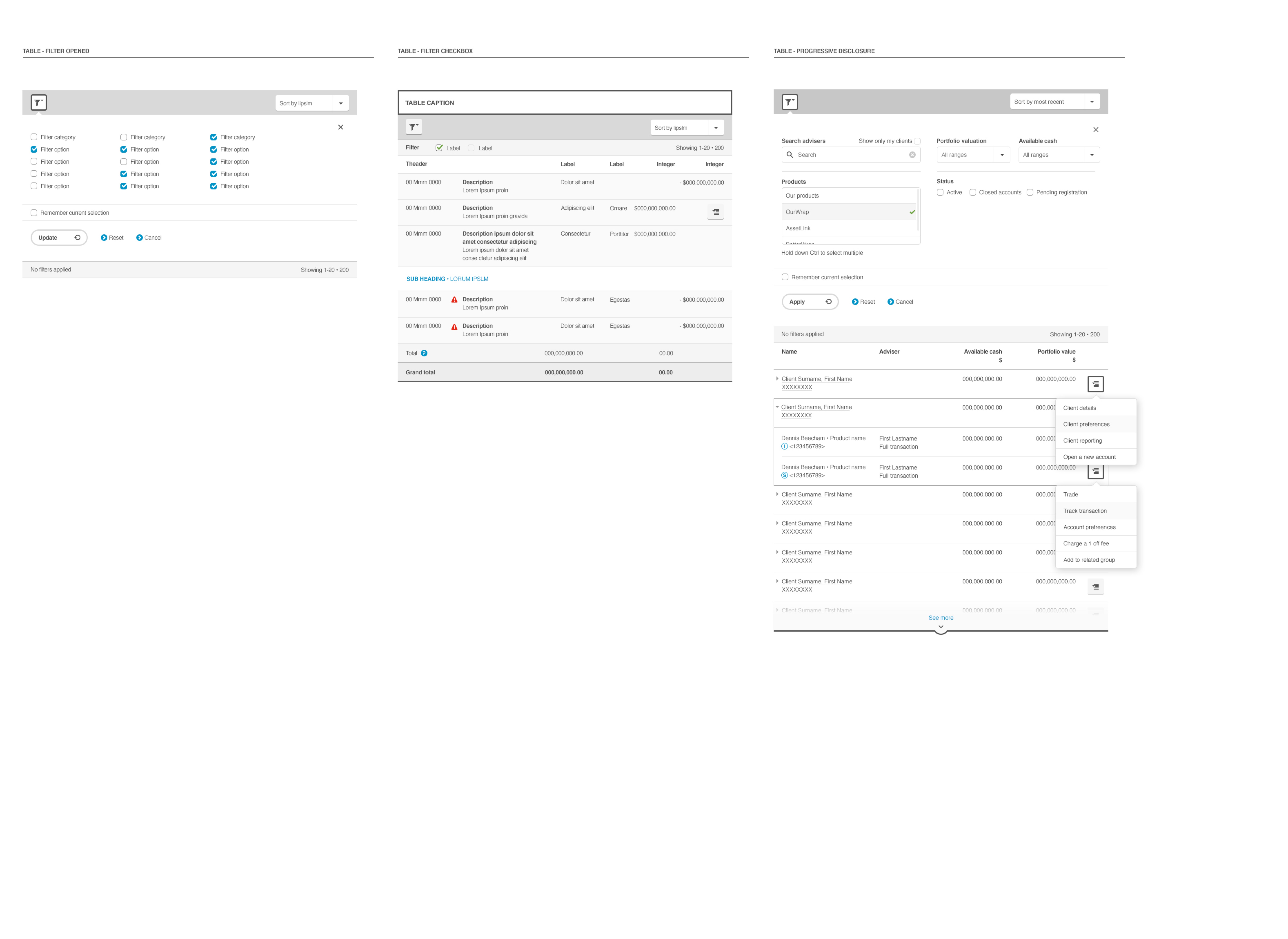Click SUB HEADING link text
The image size is (1288, 939).
(x=426, y=279)
